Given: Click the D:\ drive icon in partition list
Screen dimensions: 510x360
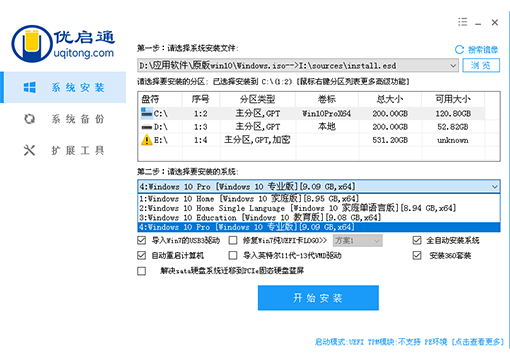Looking at the screenshot, I should click(147, 127).
